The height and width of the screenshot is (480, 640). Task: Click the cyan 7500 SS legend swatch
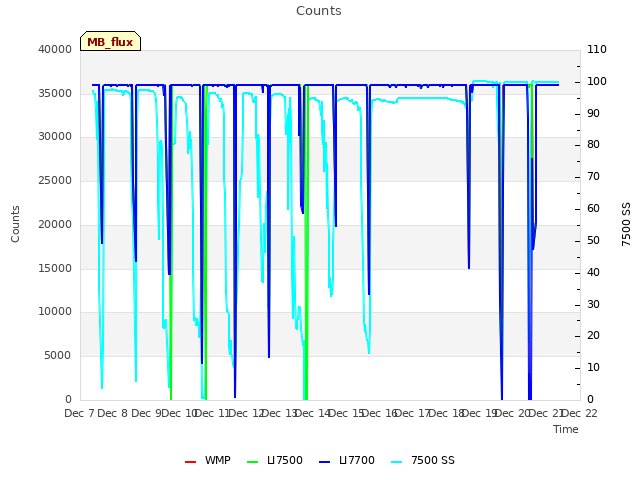click(396, 462)
